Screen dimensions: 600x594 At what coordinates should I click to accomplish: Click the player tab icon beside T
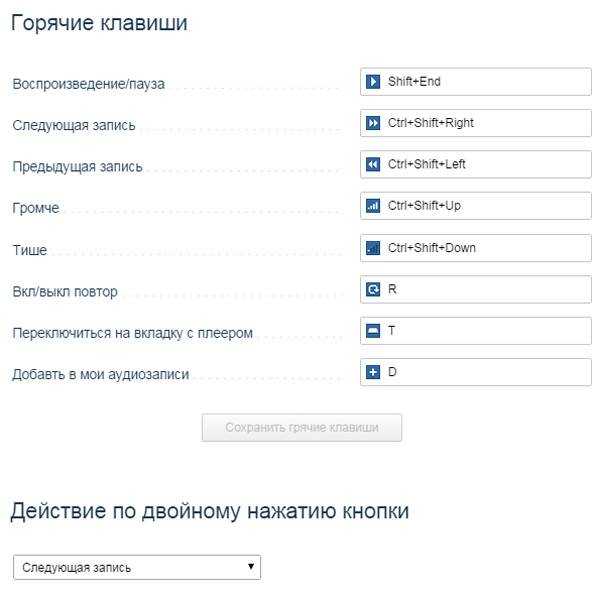[373, 331]
